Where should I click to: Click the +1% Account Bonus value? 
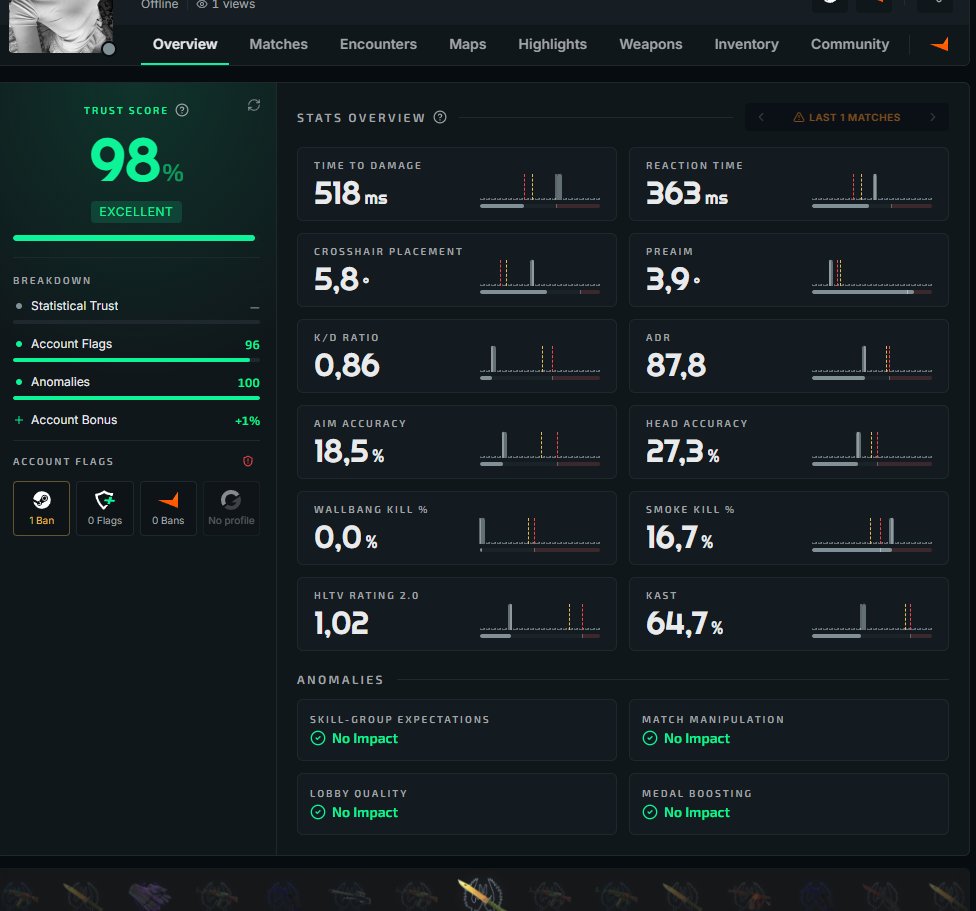pyautogui.click(x=247, y=421)
